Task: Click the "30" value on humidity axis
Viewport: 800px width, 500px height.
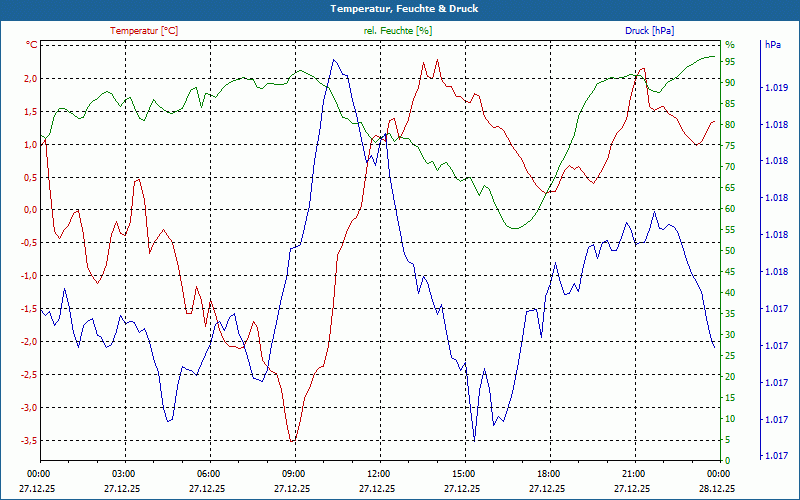Action: point(730,335)
